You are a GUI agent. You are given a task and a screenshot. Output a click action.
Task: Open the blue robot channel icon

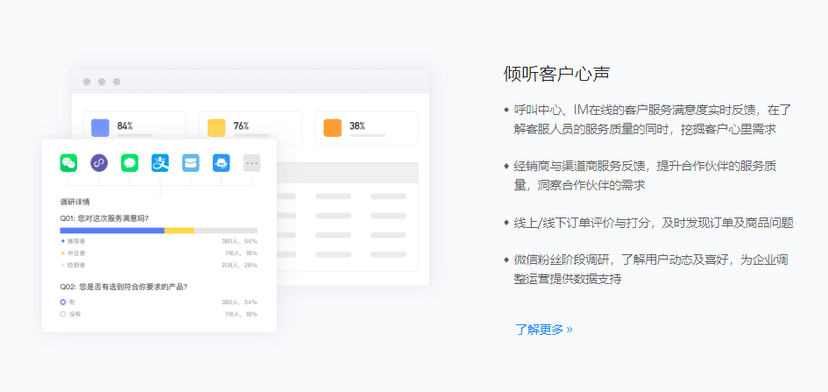click(221, 163)
